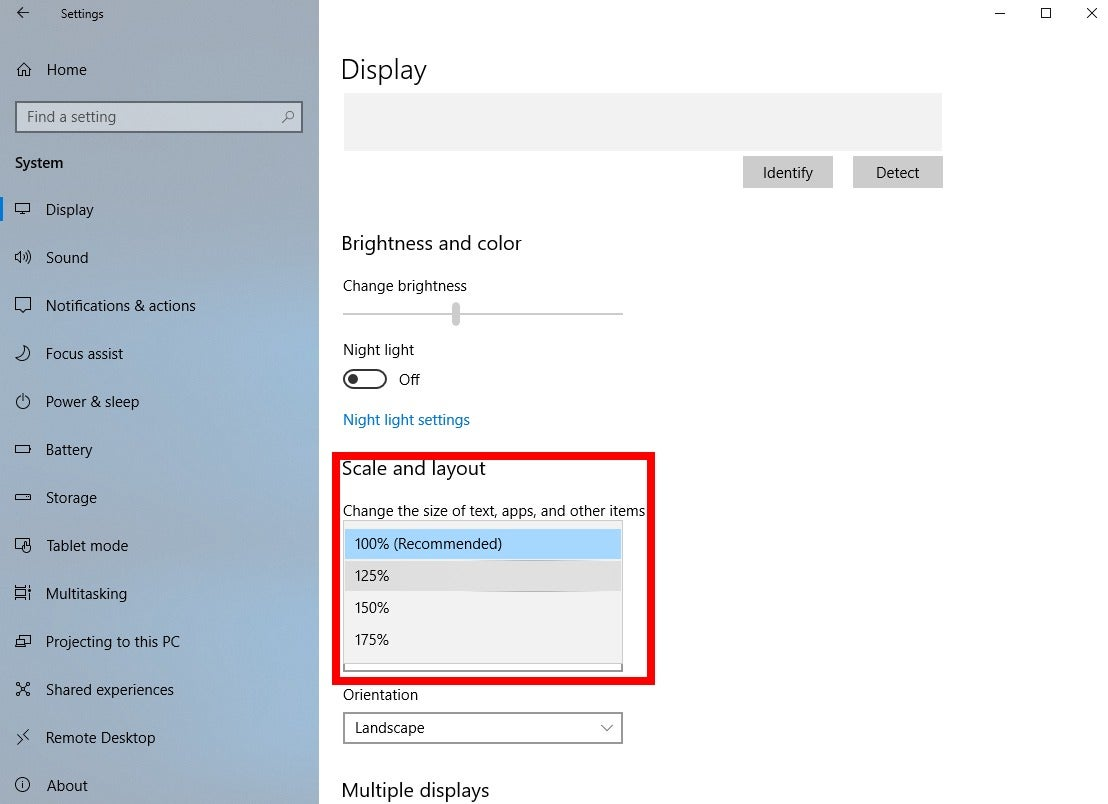Expand the Landscape selection menu
This screenshot has height=804, width=1108.
(483, 728)
